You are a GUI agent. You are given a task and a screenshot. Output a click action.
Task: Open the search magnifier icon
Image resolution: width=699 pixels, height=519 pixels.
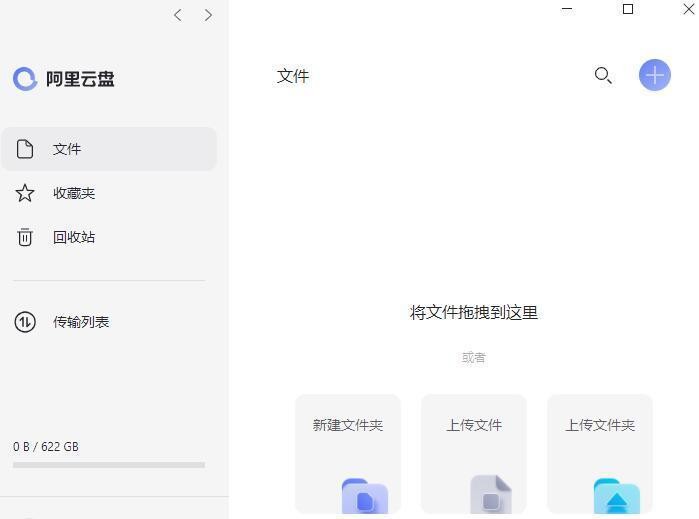pos(603,75)
